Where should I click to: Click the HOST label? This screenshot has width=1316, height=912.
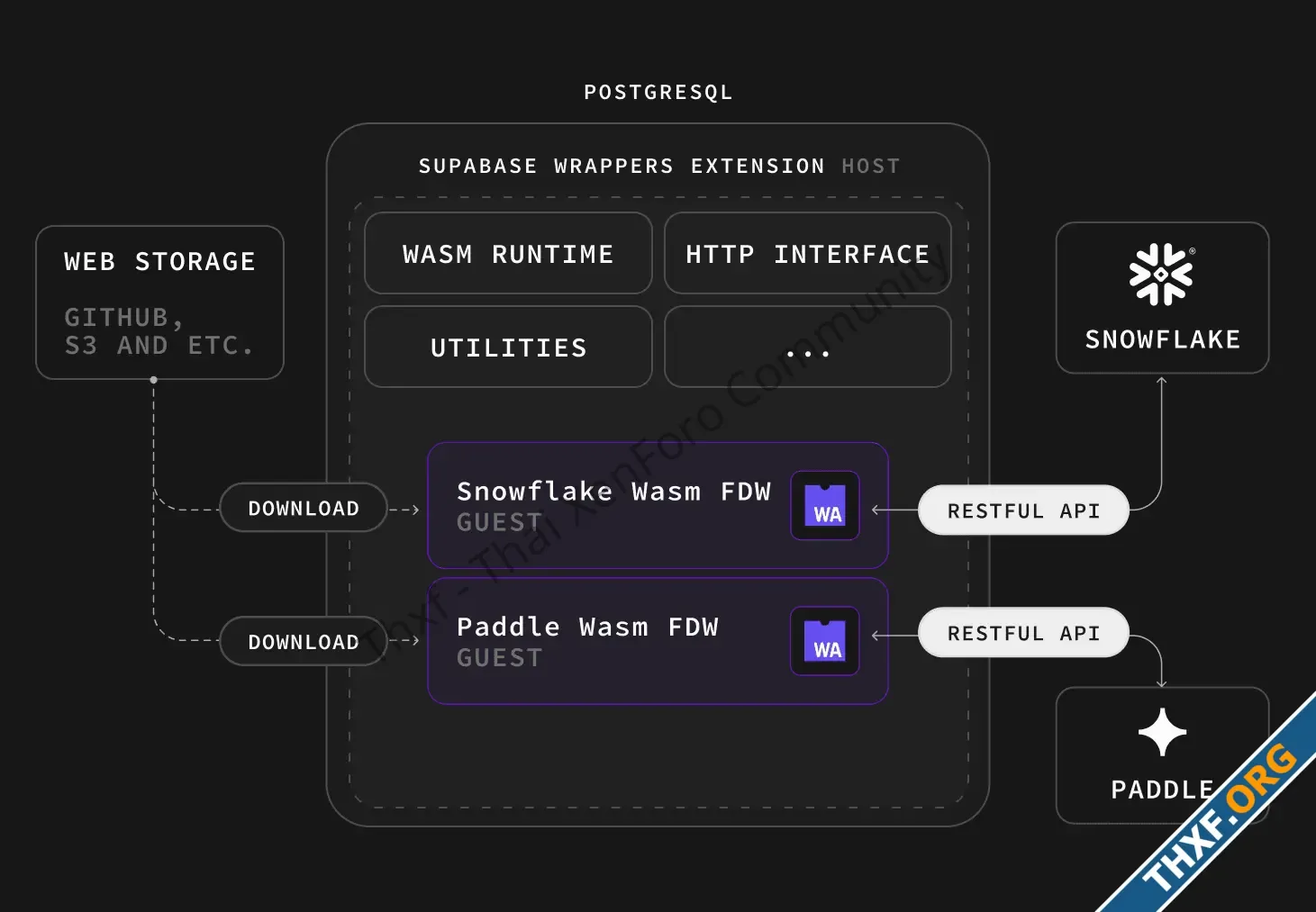[871, 167]
